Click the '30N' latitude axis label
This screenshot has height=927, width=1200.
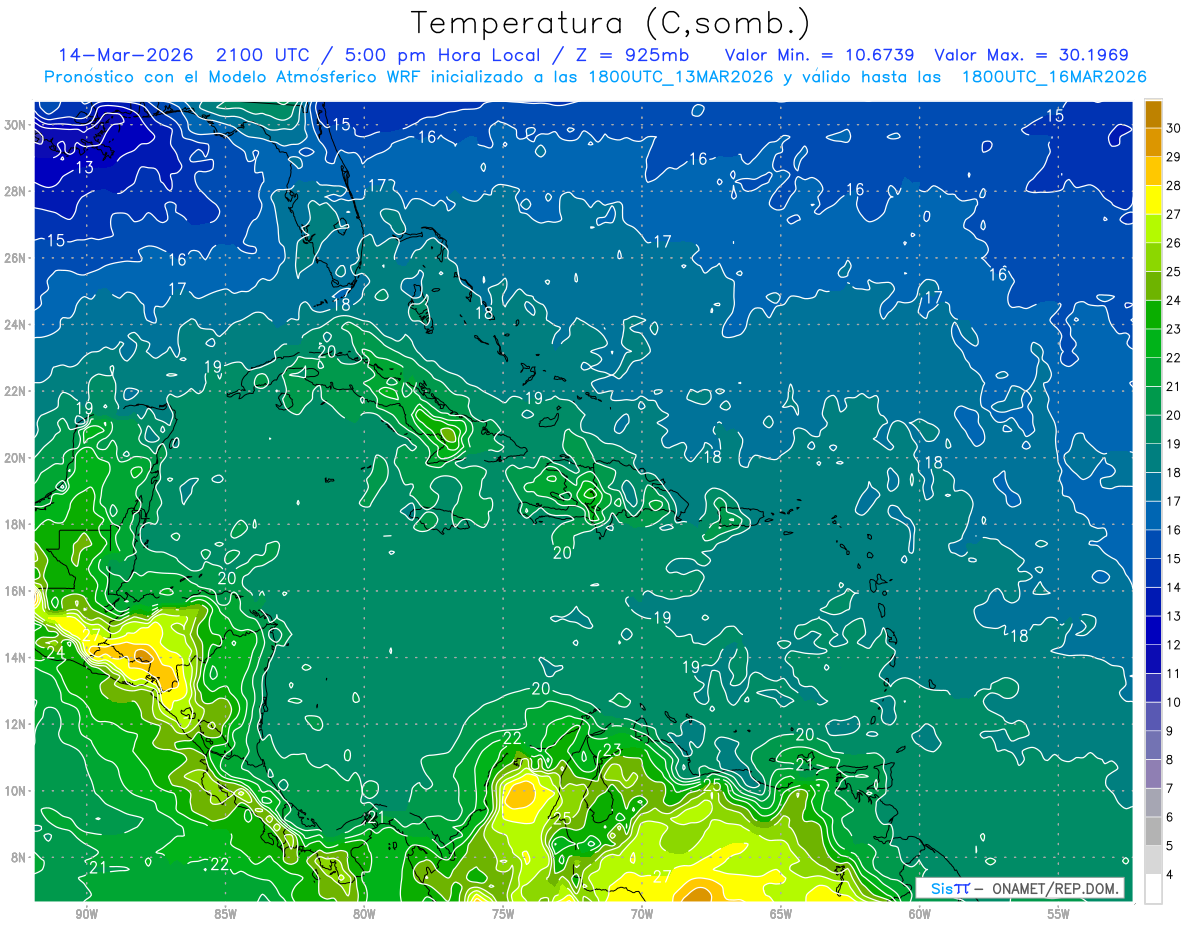pyautogui.click(x=16, y=124)
